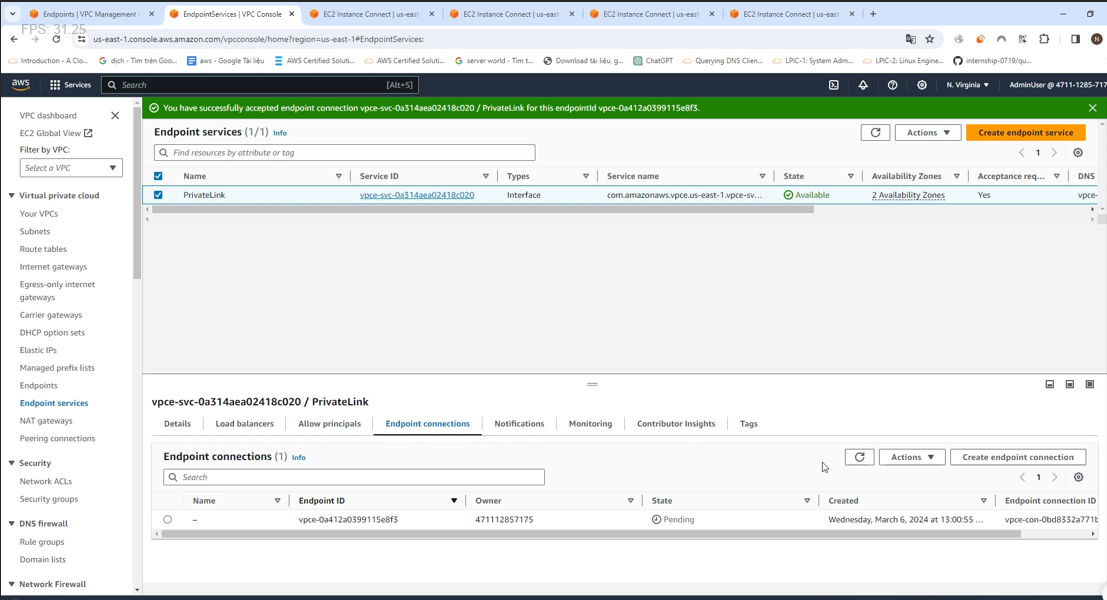The width and height of the screenshot is (1107, 600).
Task: Open Endpoint connections table preferences gear
Action: point(1079,477)
